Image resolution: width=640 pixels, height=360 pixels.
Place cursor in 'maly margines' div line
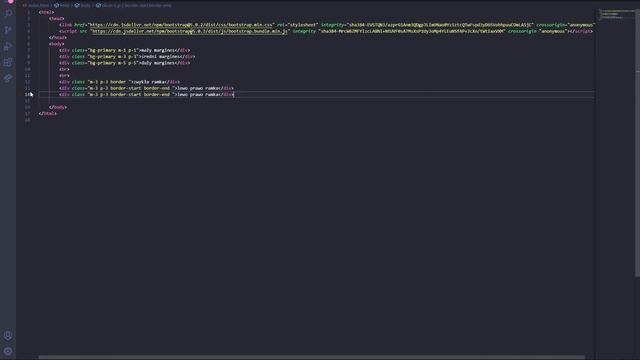point(124,50)
